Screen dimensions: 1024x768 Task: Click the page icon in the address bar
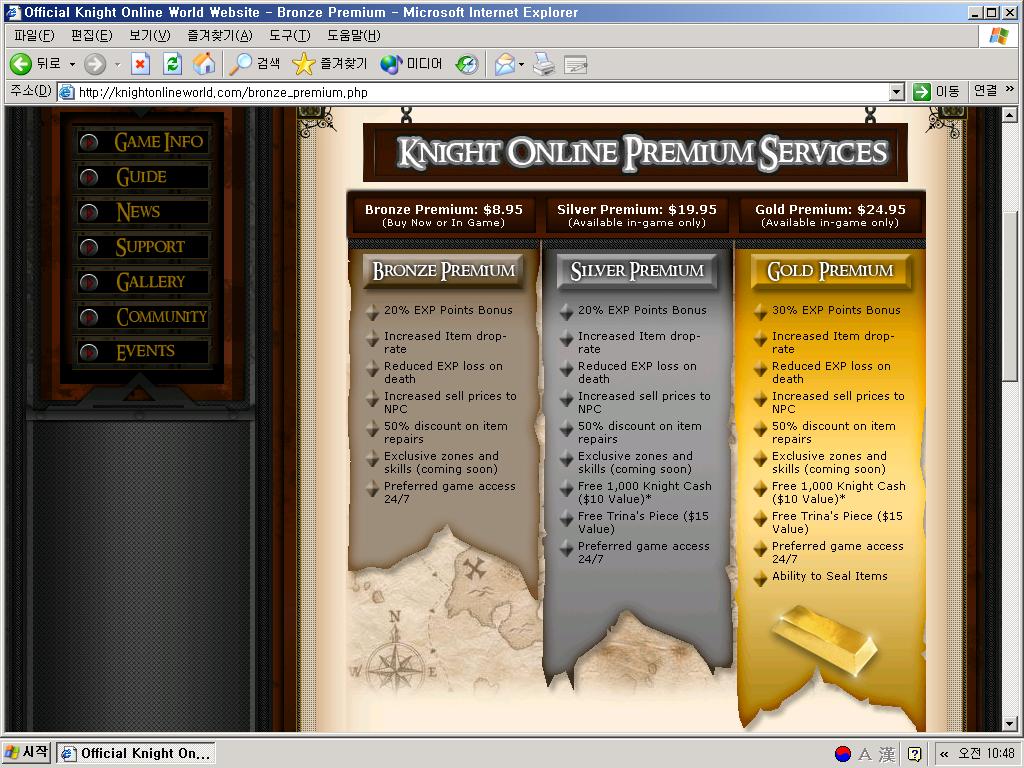[x=67, y=92]
